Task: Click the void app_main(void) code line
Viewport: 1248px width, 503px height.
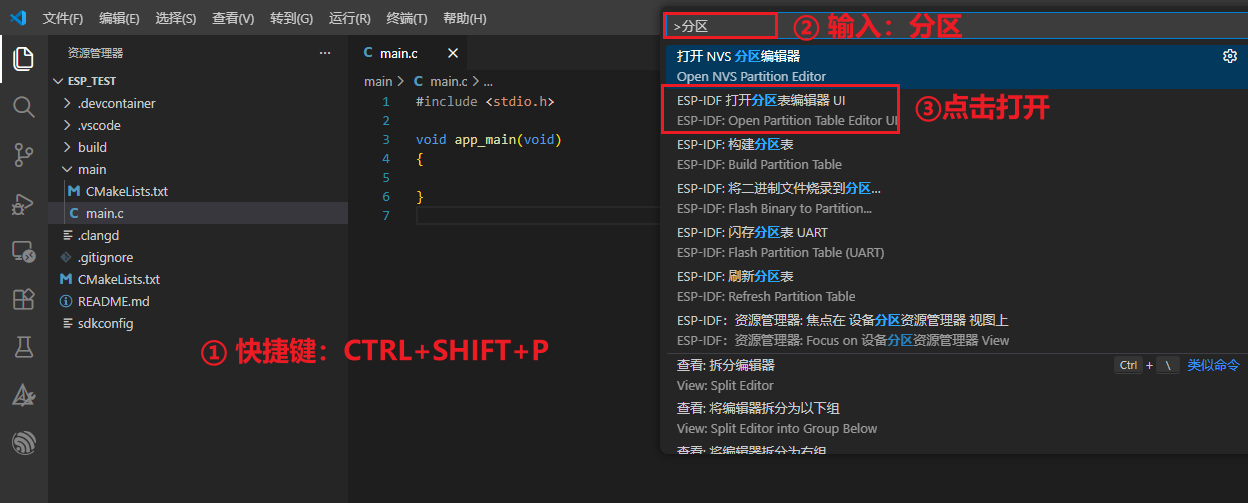Action: 488,139
